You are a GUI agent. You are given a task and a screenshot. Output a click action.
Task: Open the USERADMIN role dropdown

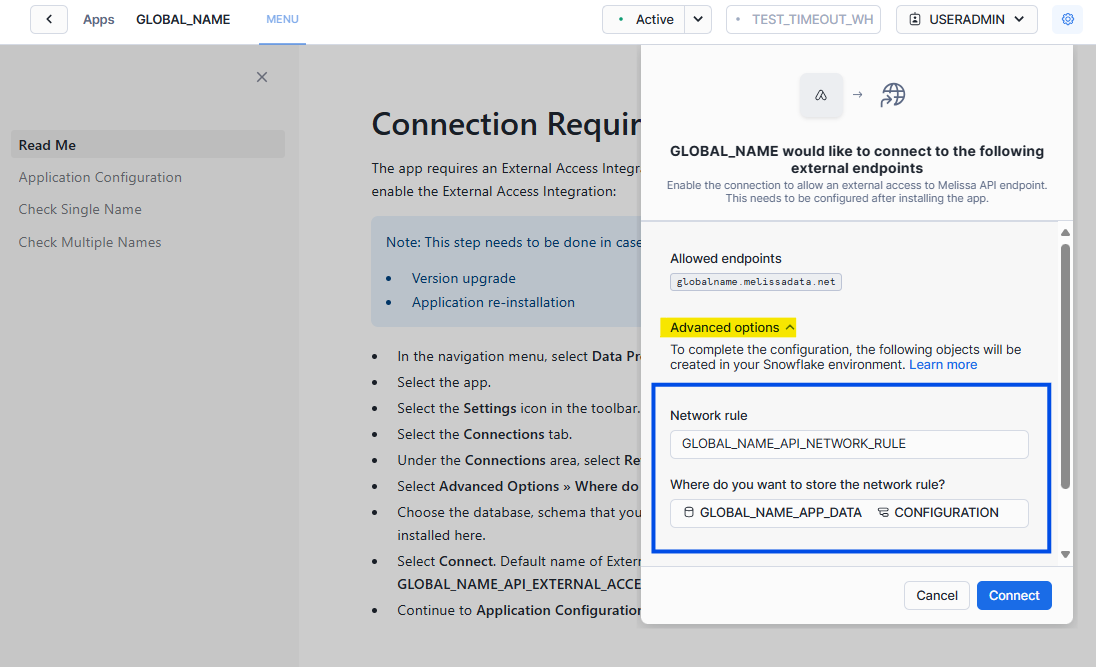967,20
